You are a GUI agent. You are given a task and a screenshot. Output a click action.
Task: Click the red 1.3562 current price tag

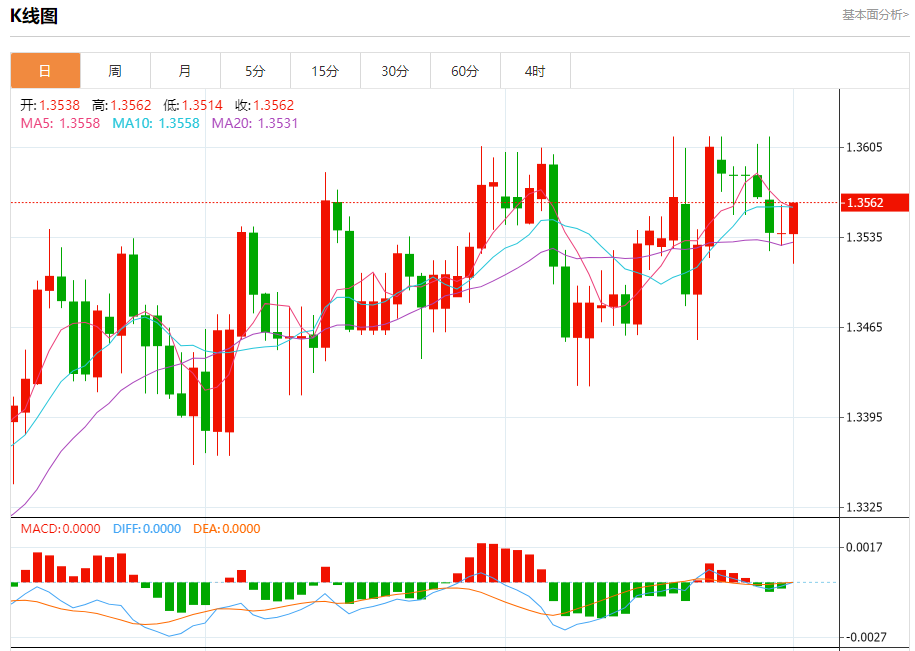[875, 202]
